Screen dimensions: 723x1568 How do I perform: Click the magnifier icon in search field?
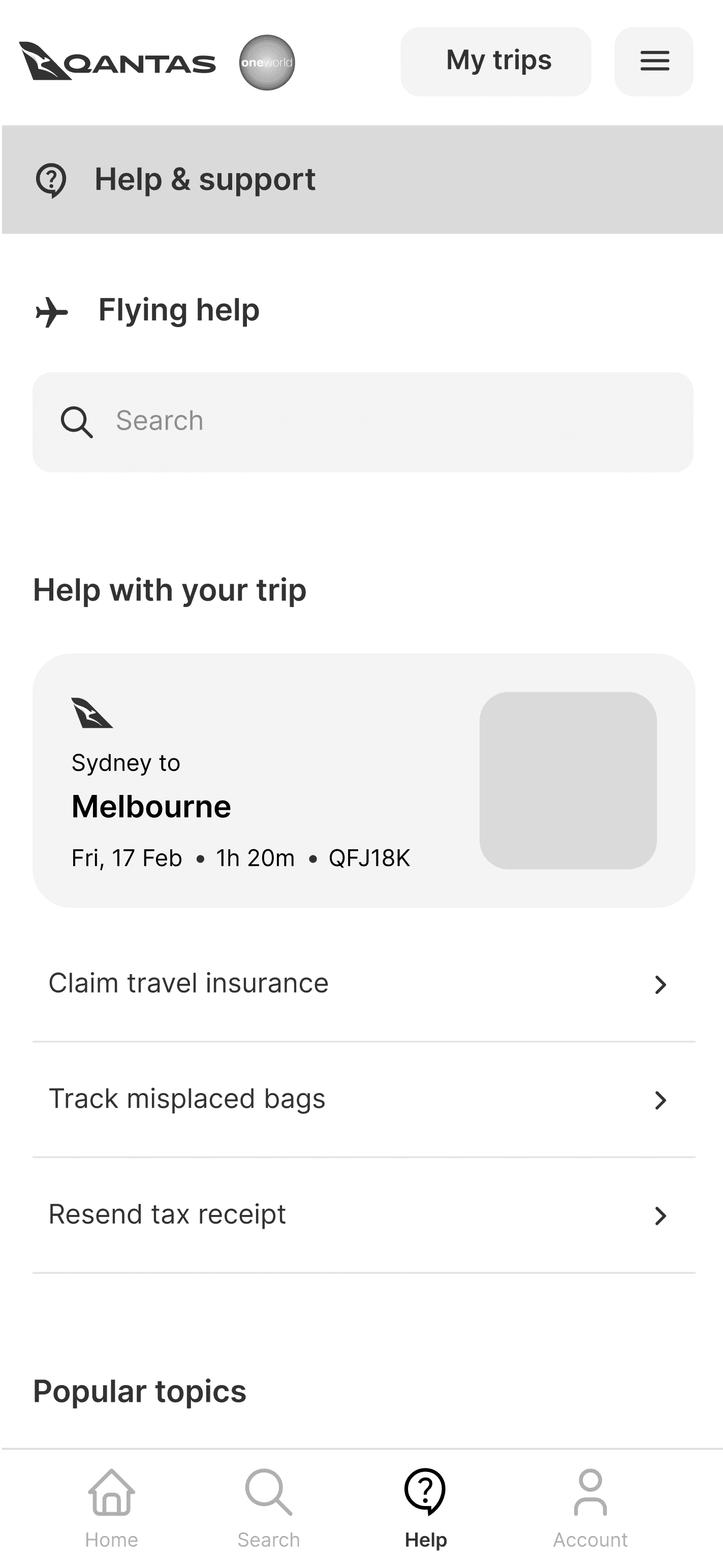[77, 422]
